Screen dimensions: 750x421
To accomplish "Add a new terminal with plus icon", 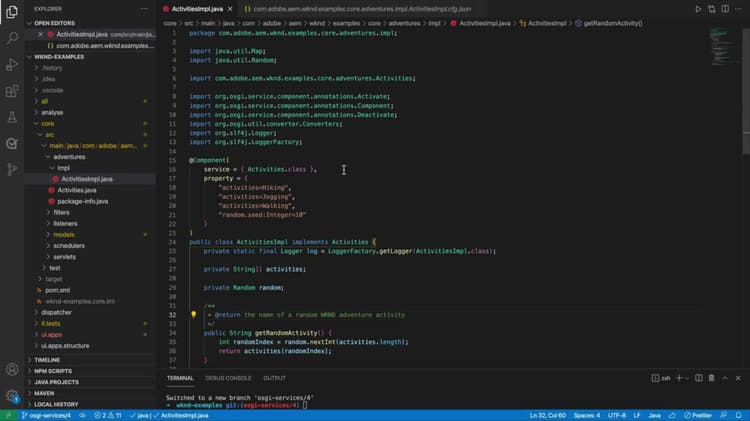I will (x=679, y=378).
